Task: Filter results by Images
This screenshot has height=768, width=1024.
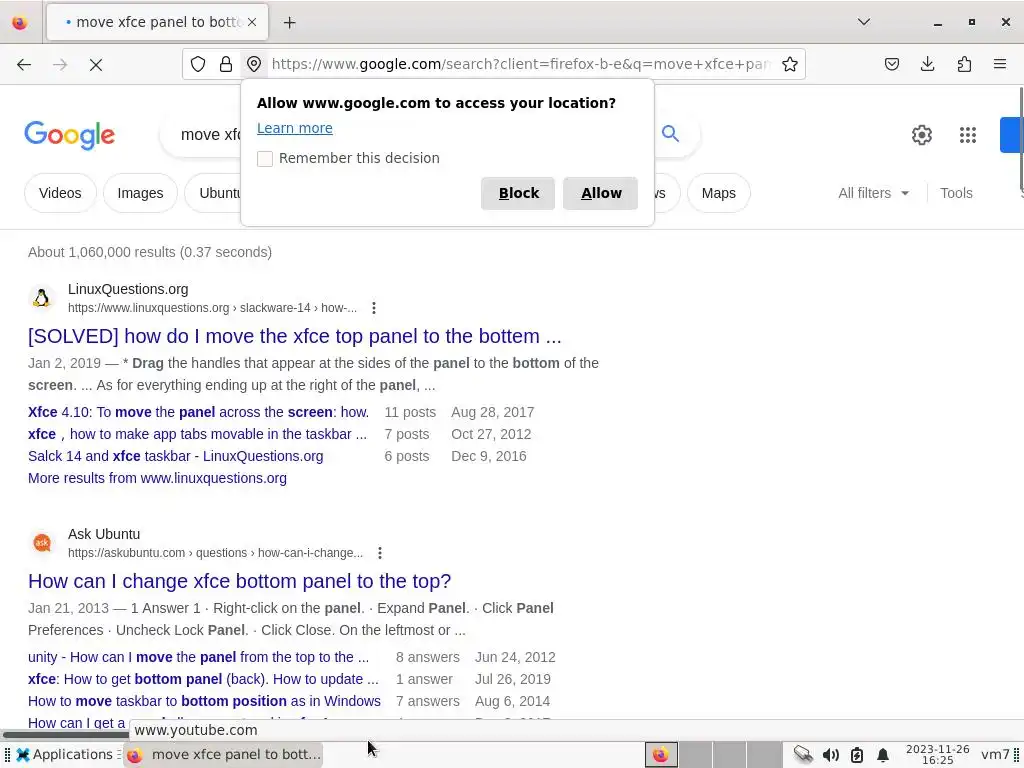Action: click(140, 193)
